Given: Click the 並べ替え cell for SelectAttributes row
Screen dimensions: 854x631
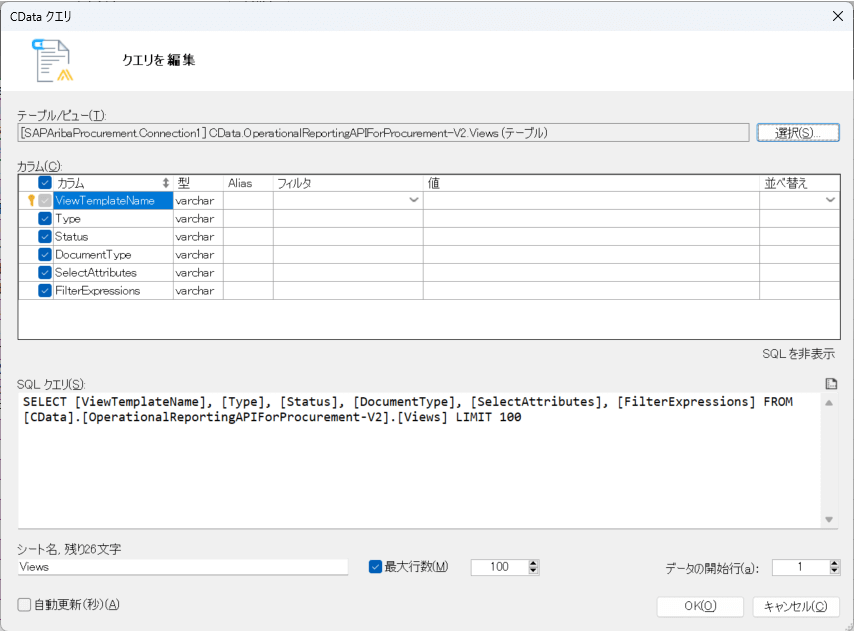Looking at the screenshot, I should point(800,272).
